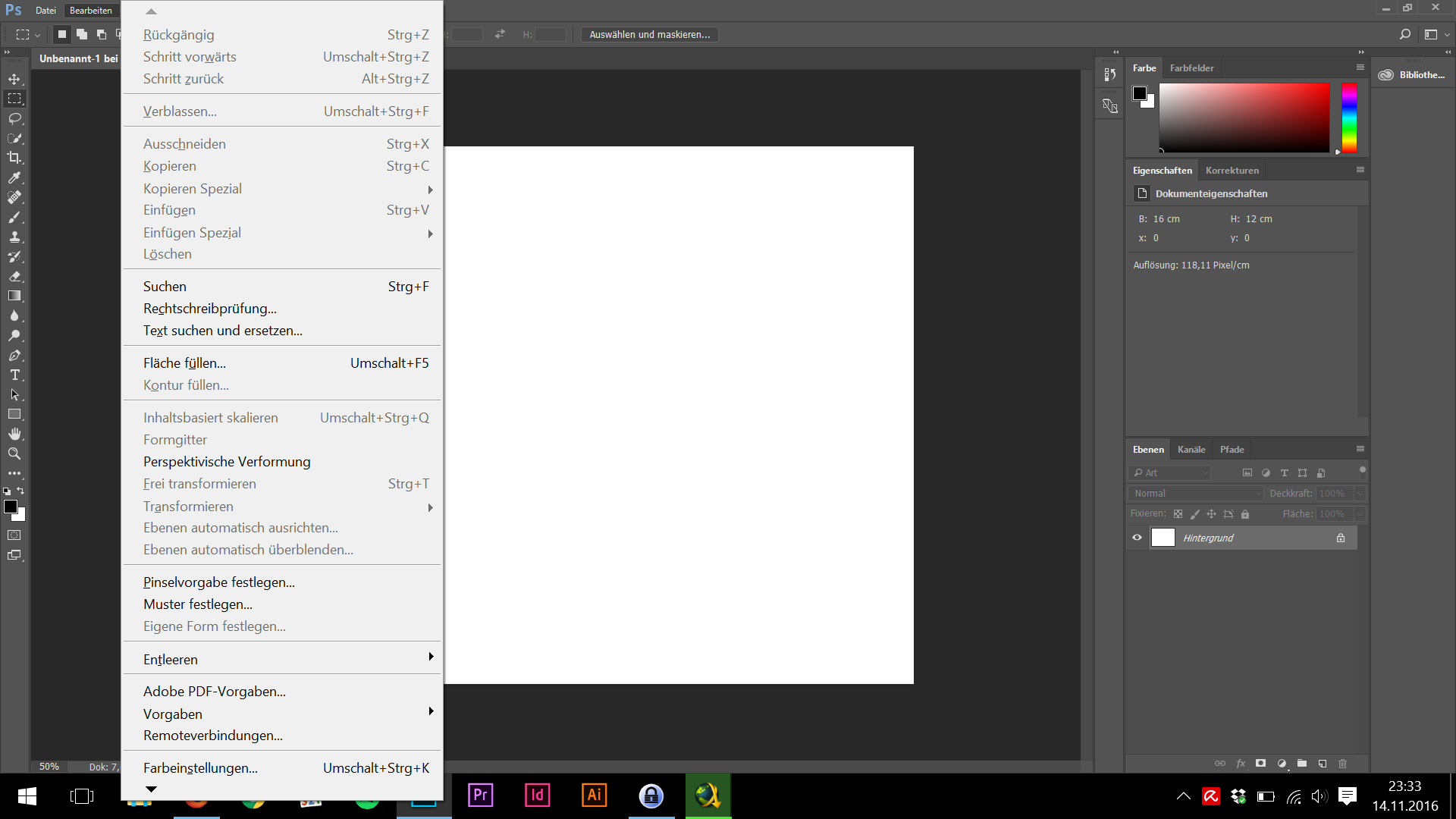
Task: Swap foreground and background colors
Action: 21,491
